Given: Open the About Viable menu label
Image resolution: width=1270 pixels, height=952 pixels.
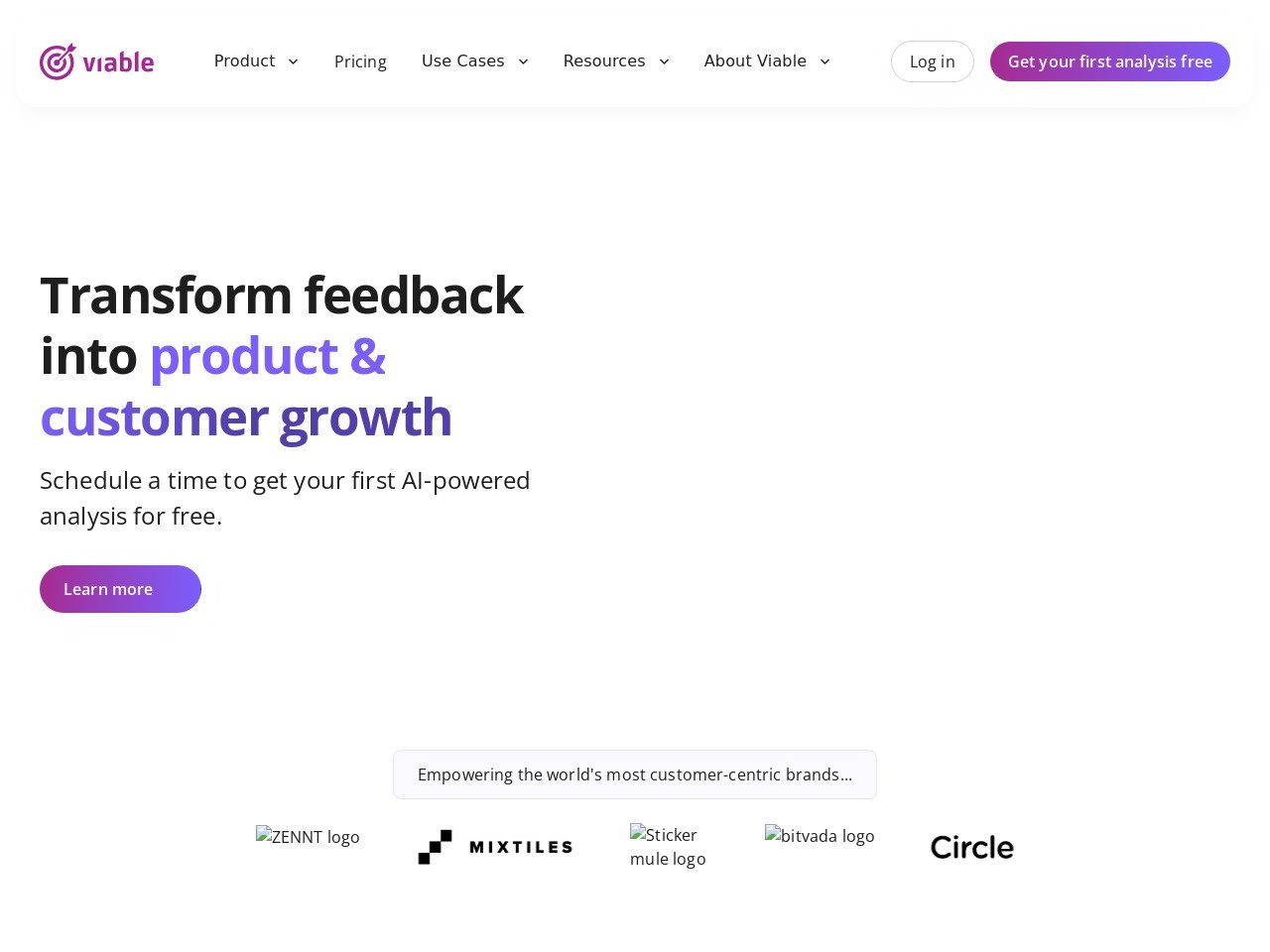Looking at the screenshot, I should 755,60.
